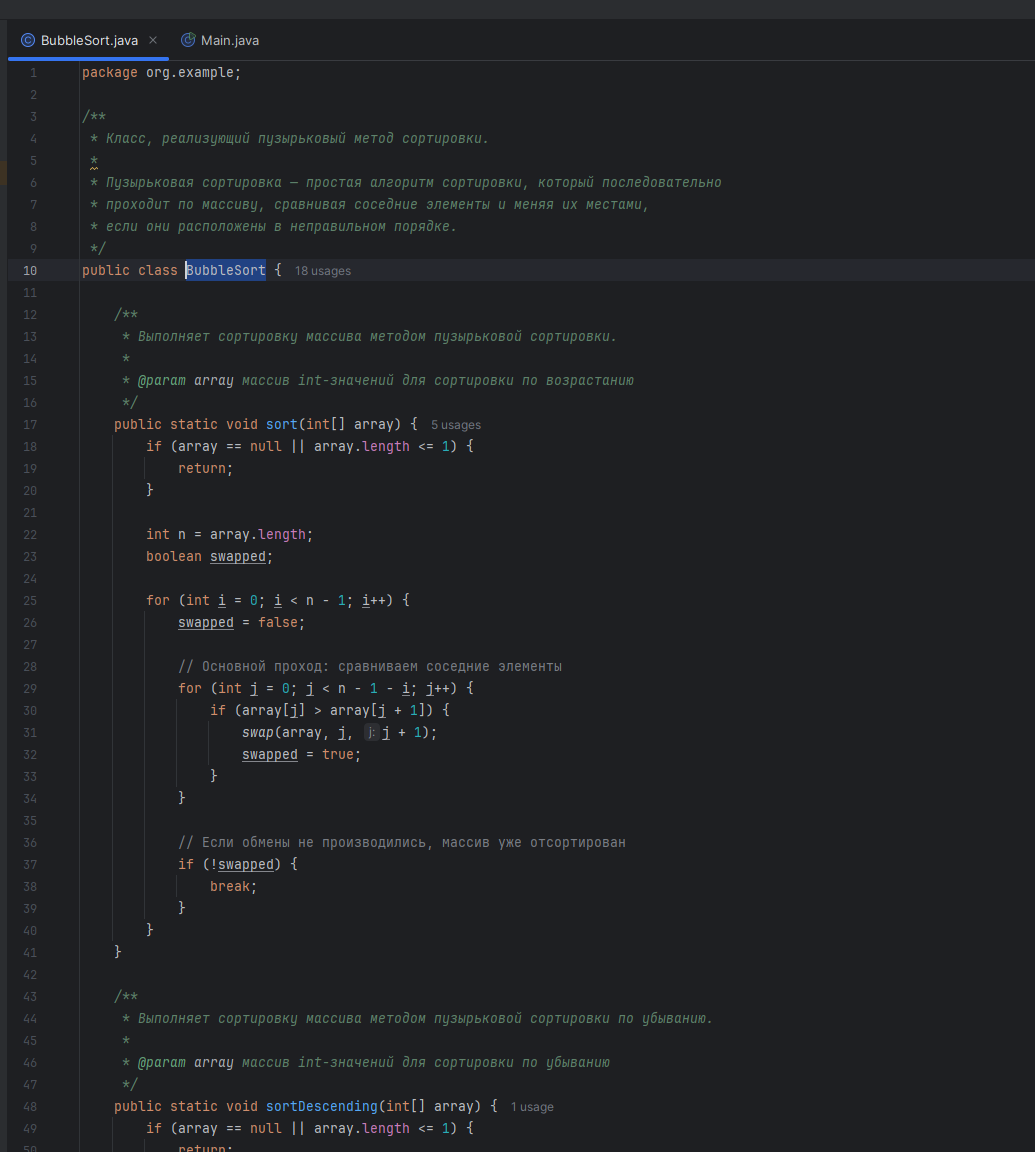Click the Javadoc line 'если они расположены в неправильном порядке.'
This screenshot has height=1152, width=1035.
pos(281,227)
